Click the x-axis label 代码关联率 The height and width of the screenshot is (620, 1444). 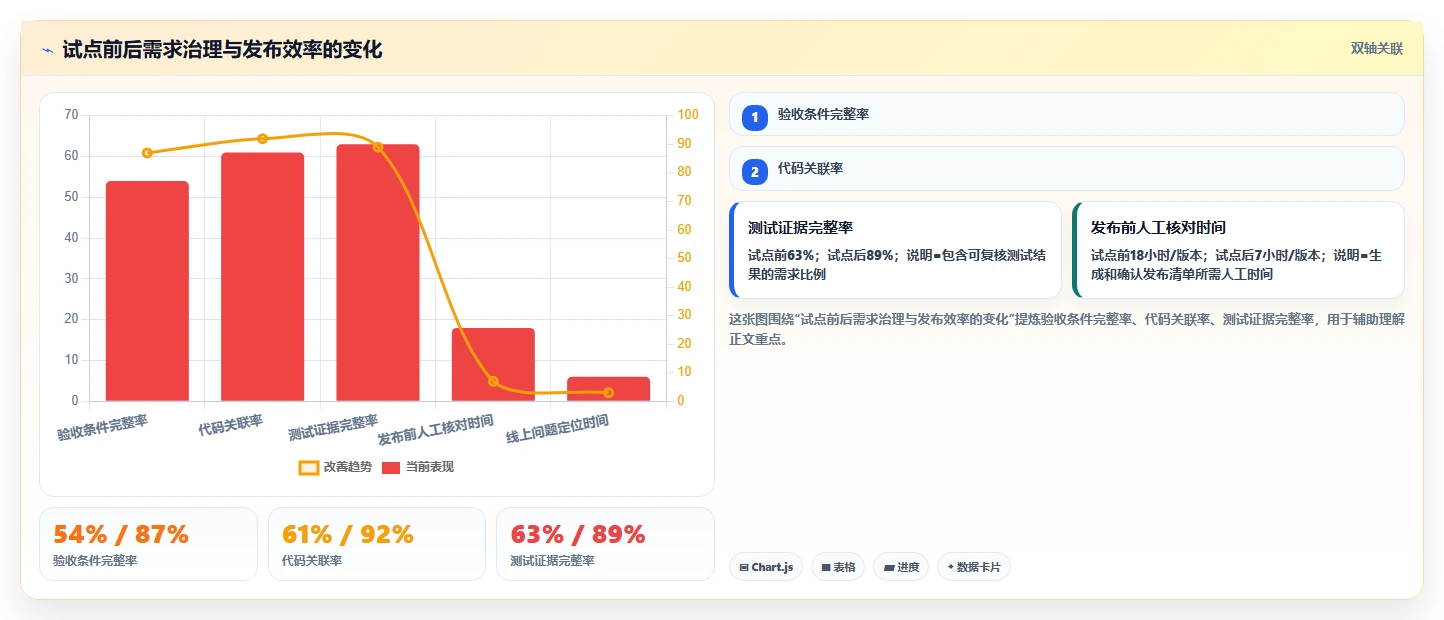(x=231, y=426)
